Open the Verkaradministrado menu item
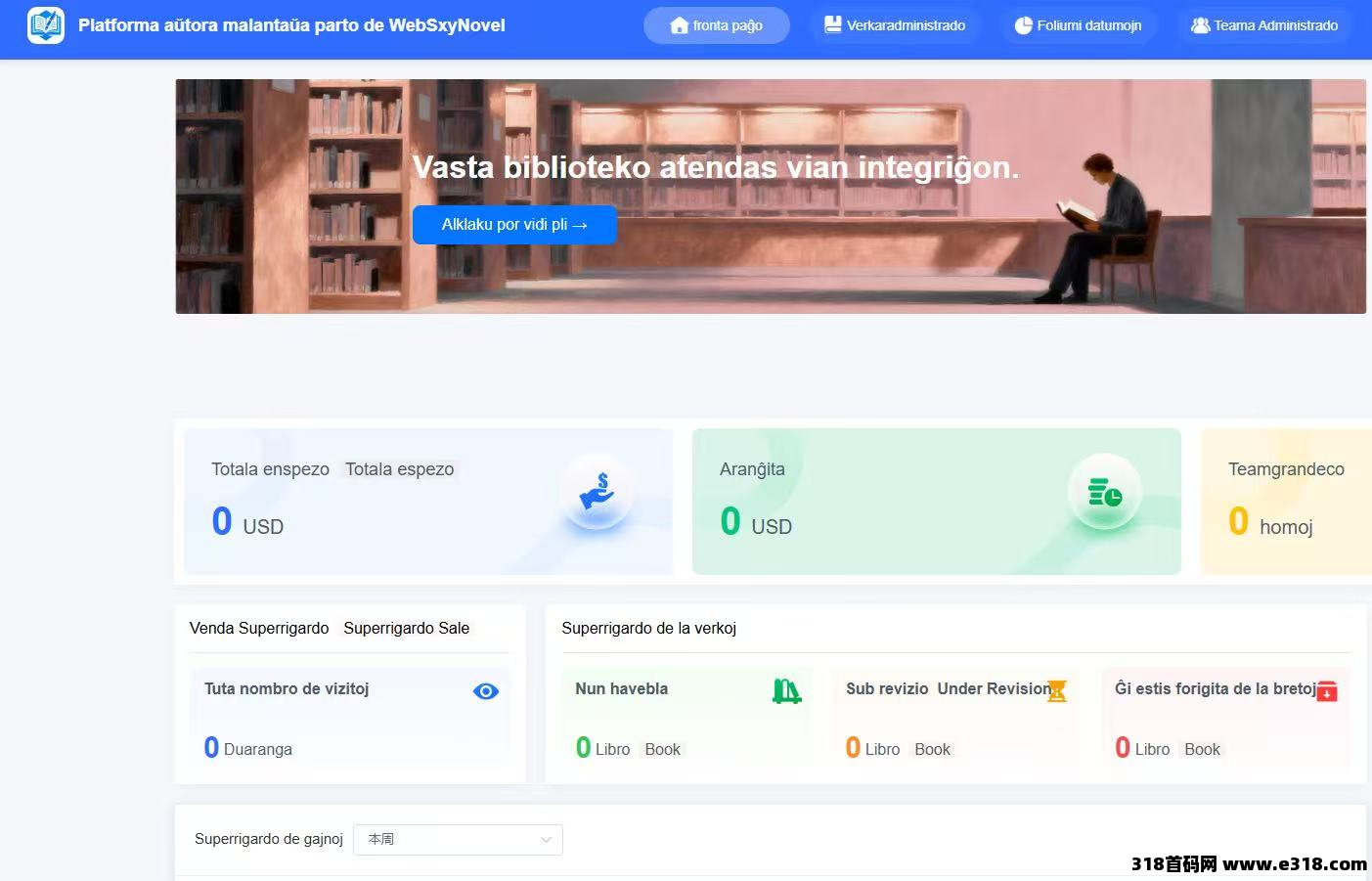Viewport: 1372px width, 881px height. point(895,25)
